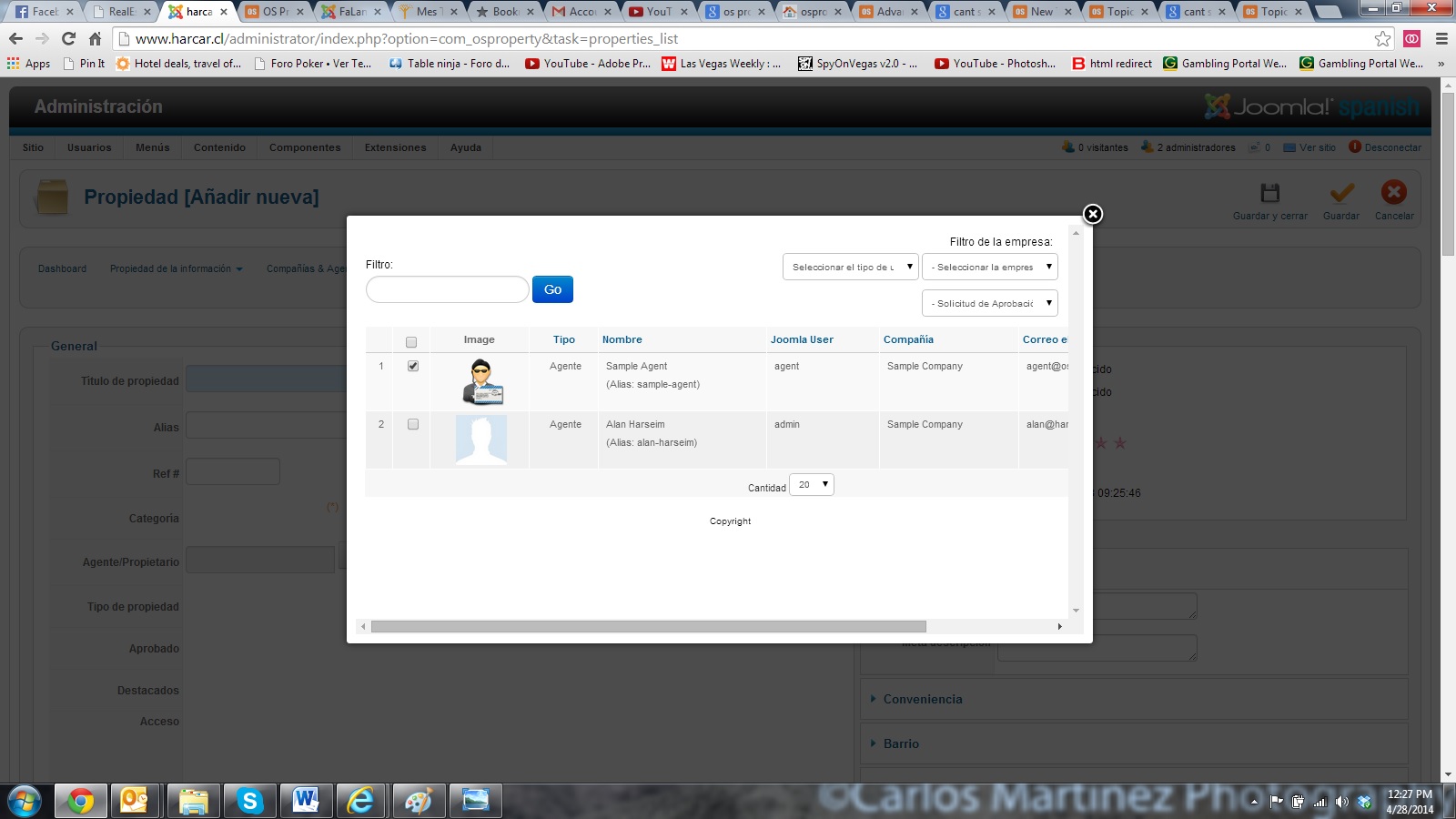Image resolution: width=1456 pixels, height=819 pixels.
Task: Open Microsoft Word from the taskbar
Action: [x=306, y=801]
